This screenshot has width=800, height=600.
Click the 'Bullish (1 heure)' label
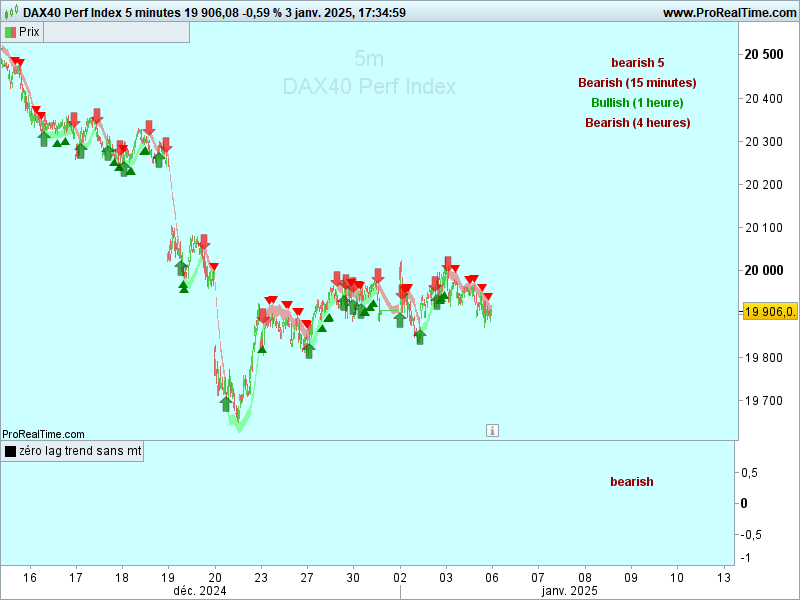click(x=637, y=103)
